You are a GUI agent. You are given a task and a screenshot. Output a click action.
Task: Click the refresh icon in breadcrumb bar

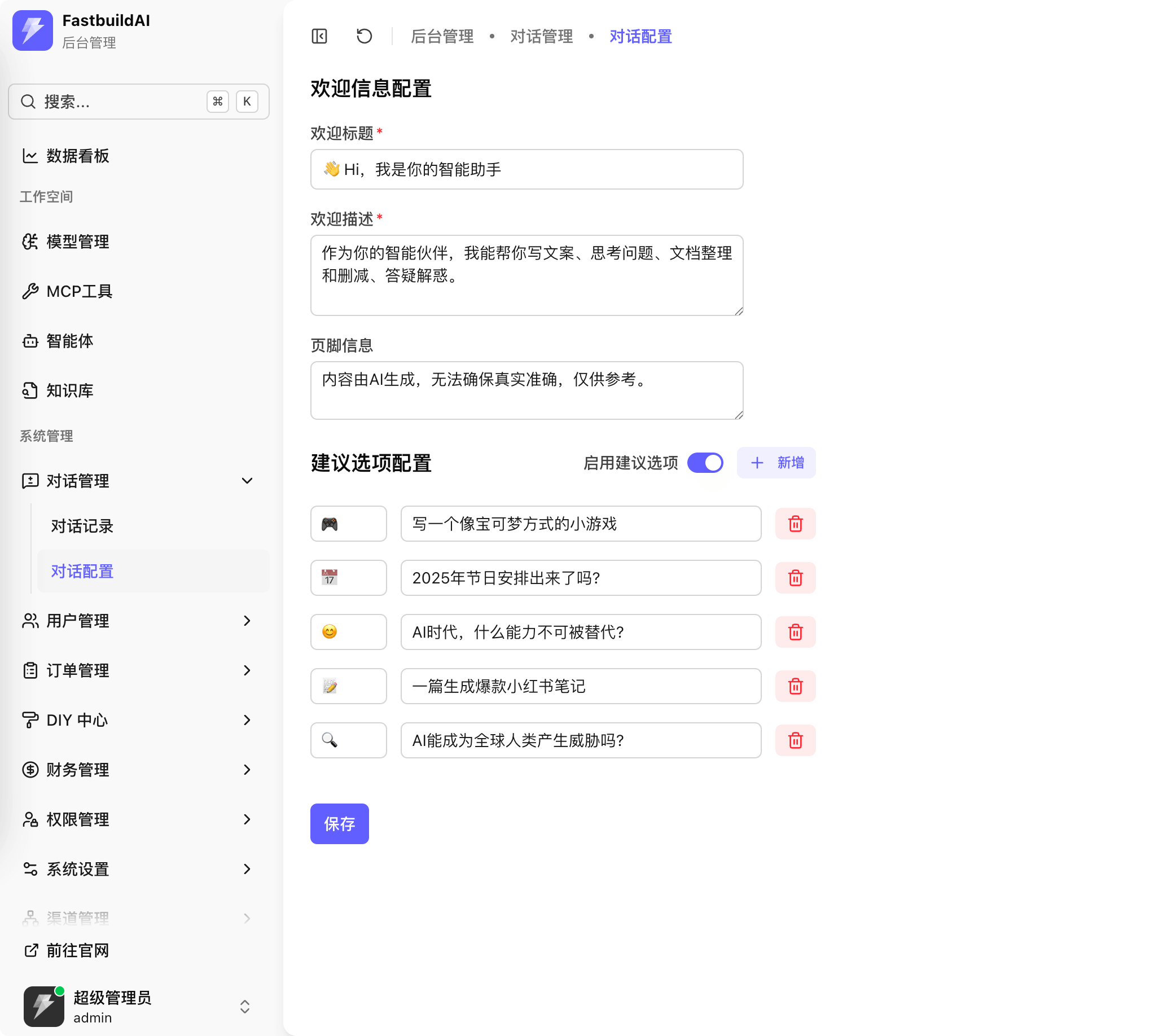[x=363, y=36]
